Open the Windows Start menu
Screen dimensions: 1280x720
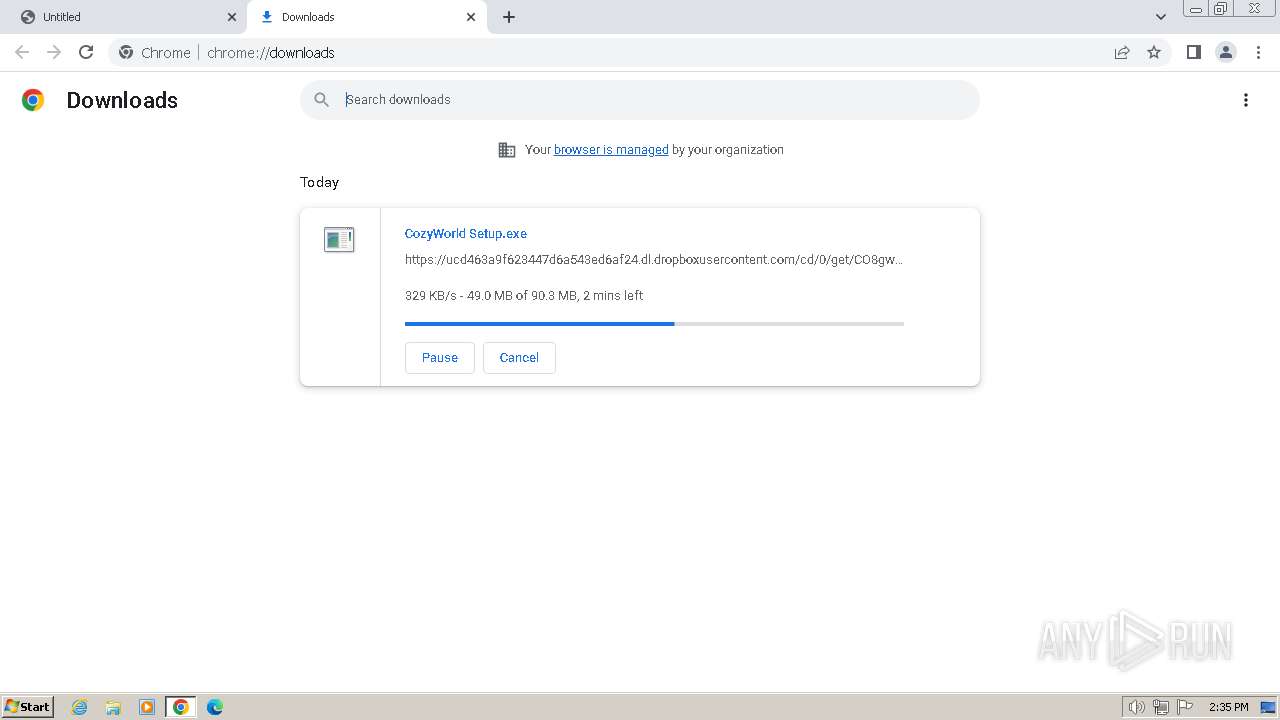coord(28,707)
